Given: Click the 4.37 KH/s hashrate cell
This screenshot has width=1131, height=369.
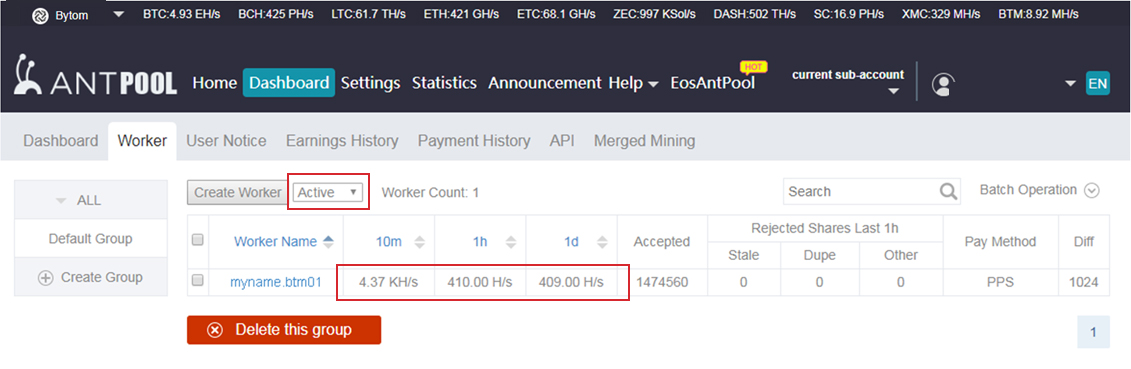Looking at the screenshot, I should (389, 283).
